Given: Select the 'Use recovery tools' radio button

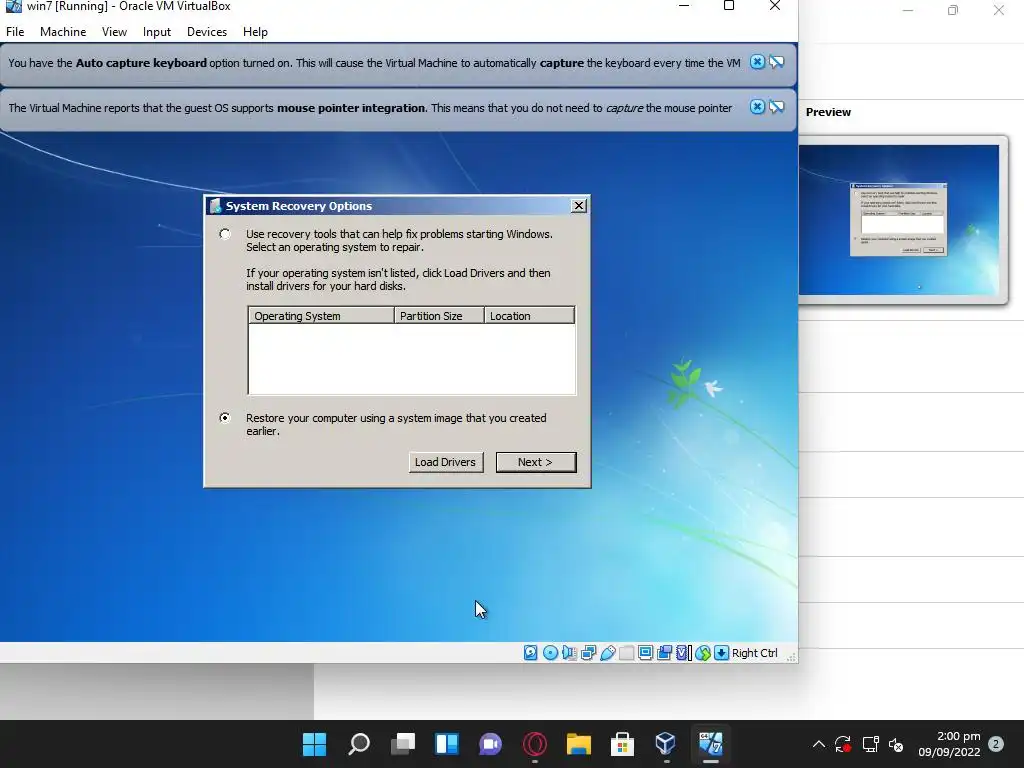Looking at the screenshot, I should [225, 234].
